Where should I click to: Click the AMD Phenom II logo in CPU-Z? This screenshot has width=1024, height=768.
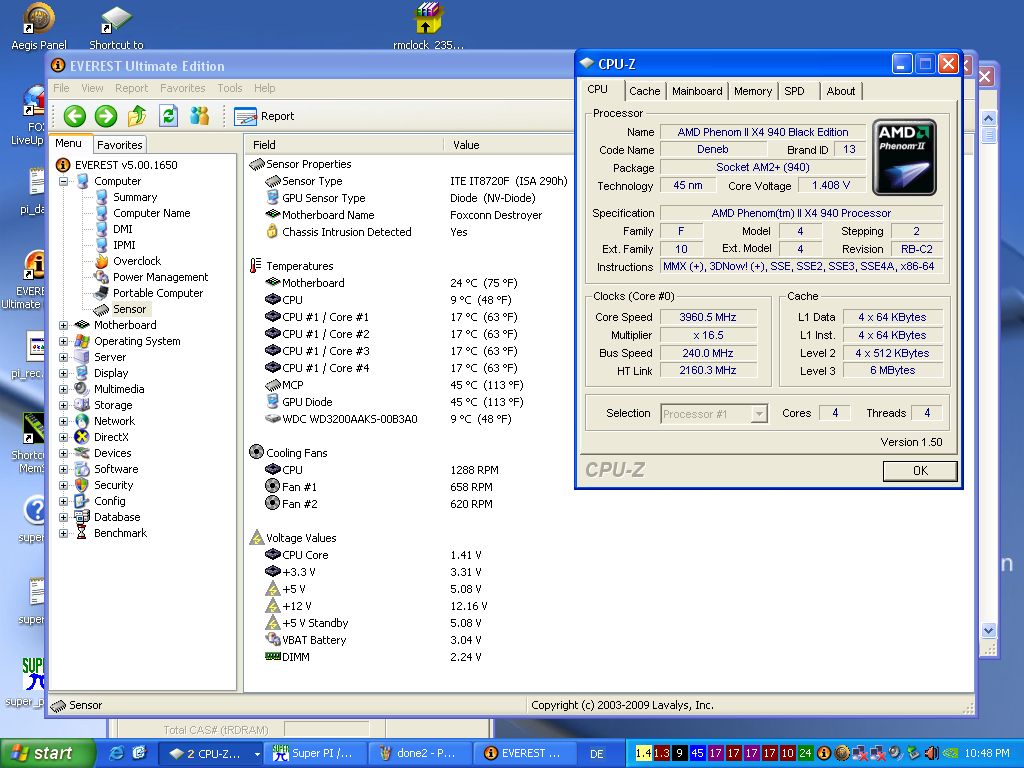904,157
